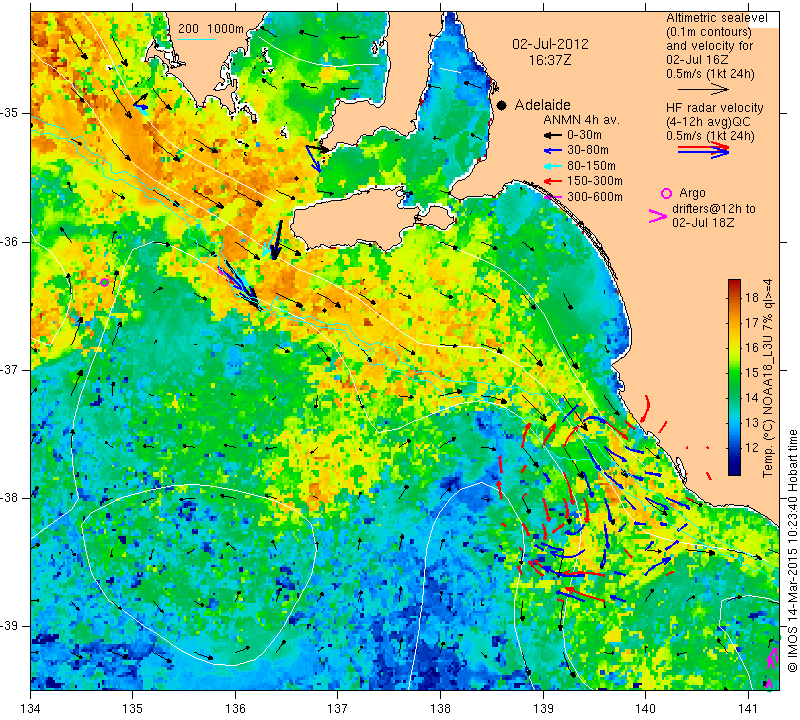The width and height of the screenshot is (800, 720).
Task: Click the '02-Jul-2012' date text
Action: point(550,44)
